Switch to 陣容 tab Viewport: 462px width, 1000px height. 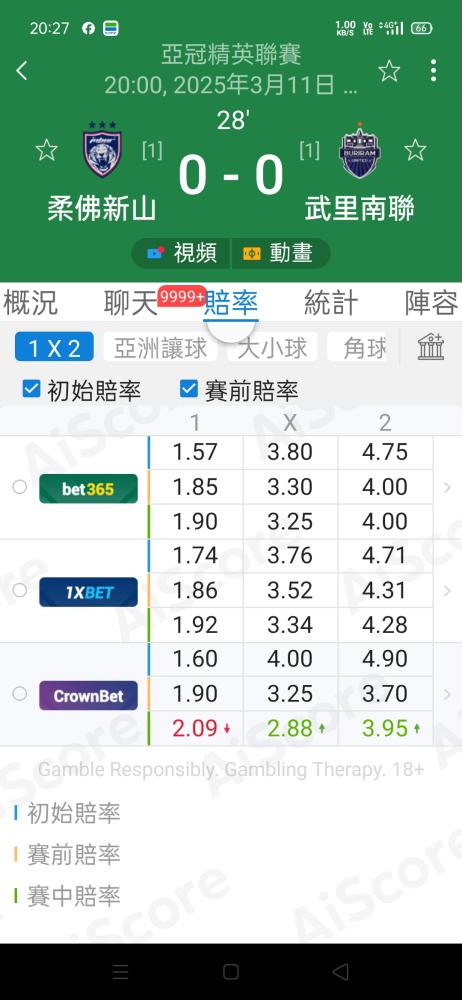(x=432, y=303)
